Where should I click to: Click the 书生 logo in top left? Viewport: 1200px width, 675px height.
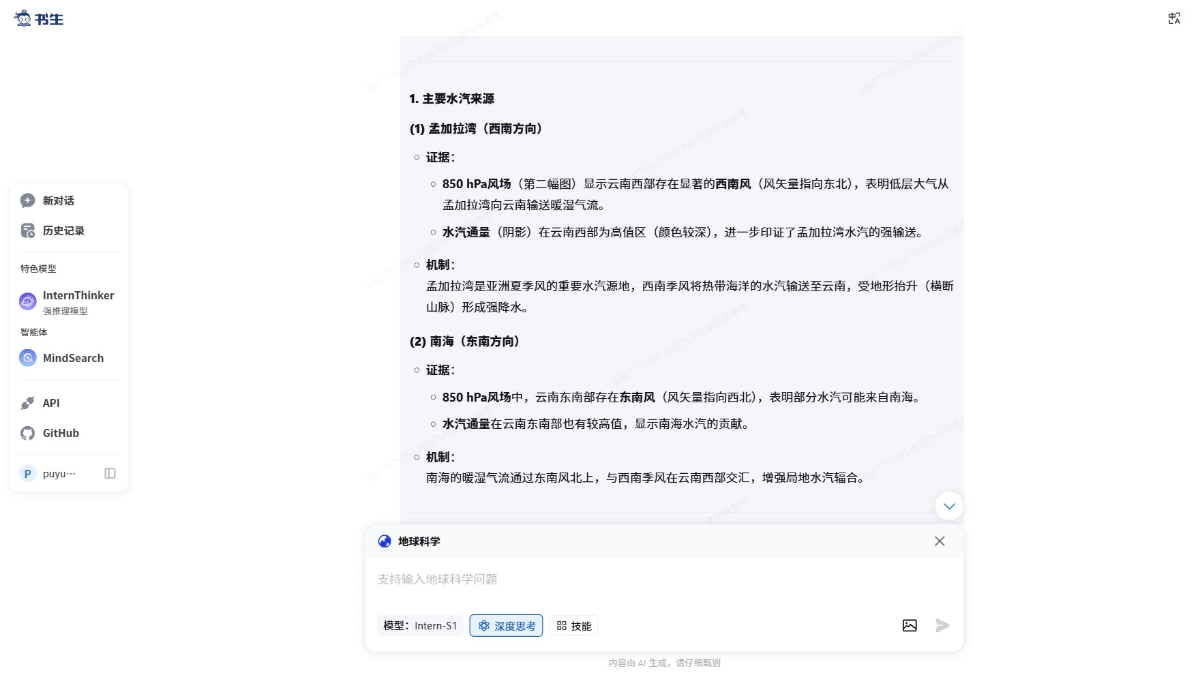pyautogui.click(x=42, y=18)
